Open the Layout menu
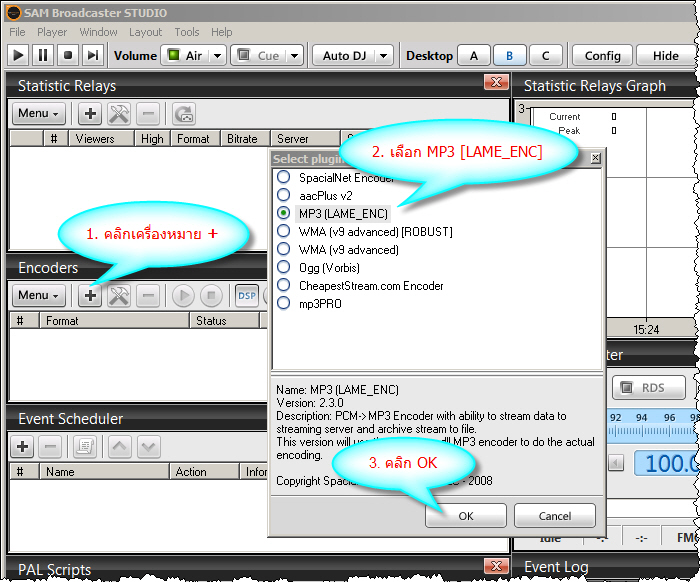This screenshot has width=700, height=582. (x=146, y=32)
